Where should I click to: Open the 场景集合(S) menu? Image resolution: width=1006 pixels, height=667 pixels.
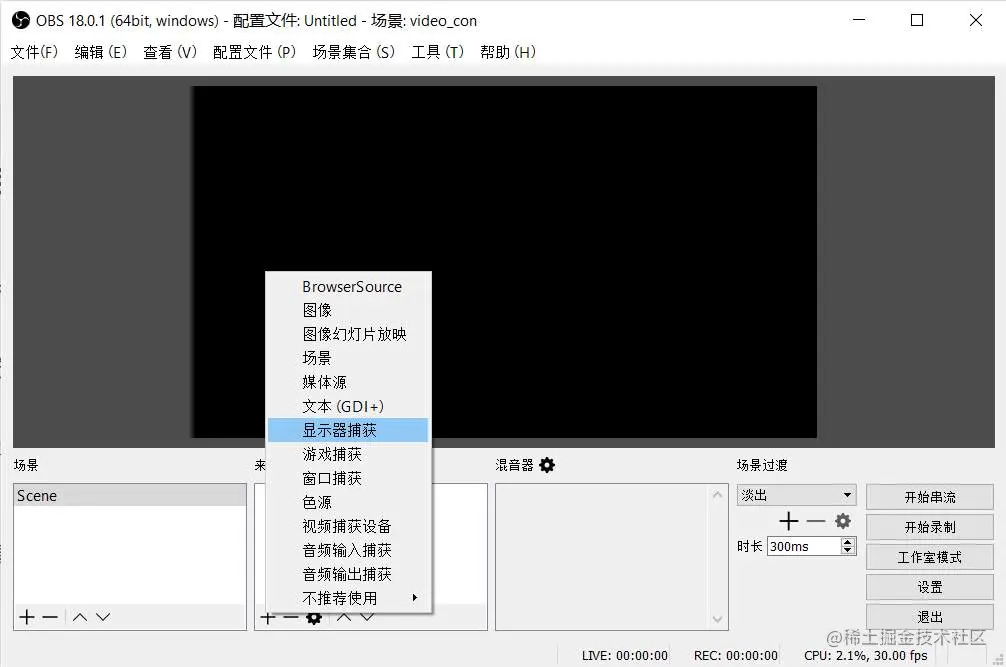354,52
